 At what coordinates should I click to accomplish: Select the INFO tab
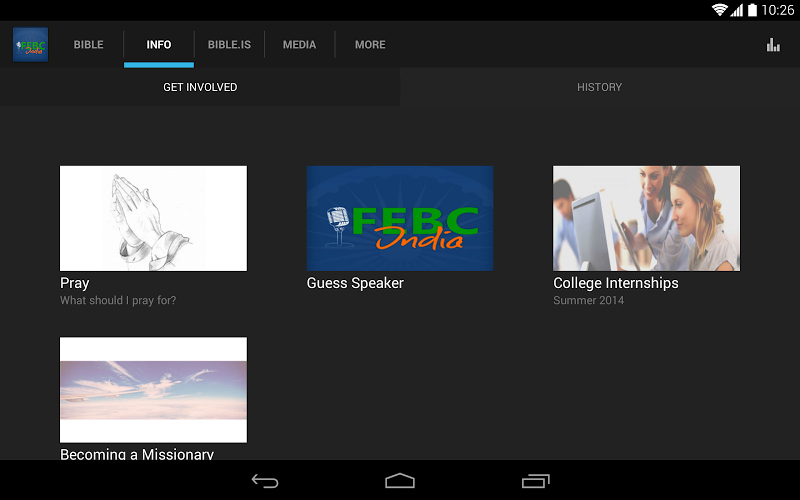(x=159, y=45)
